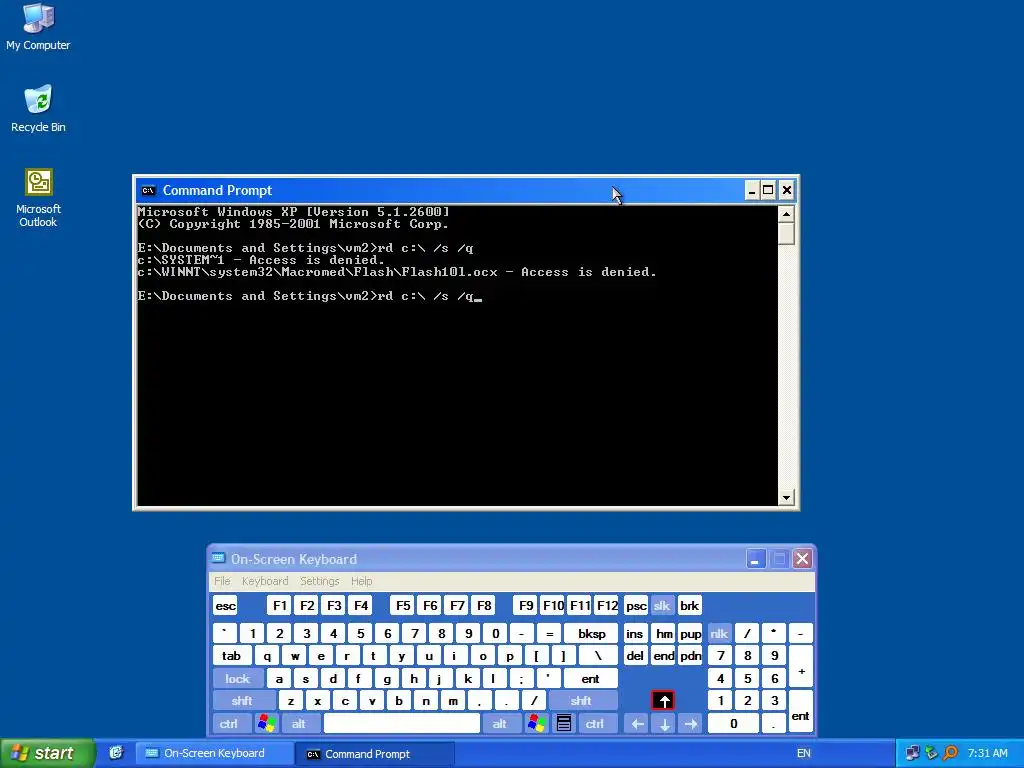1024x768 pixels.
Task: Click the psc print screen key
Action: click(635, 605)
